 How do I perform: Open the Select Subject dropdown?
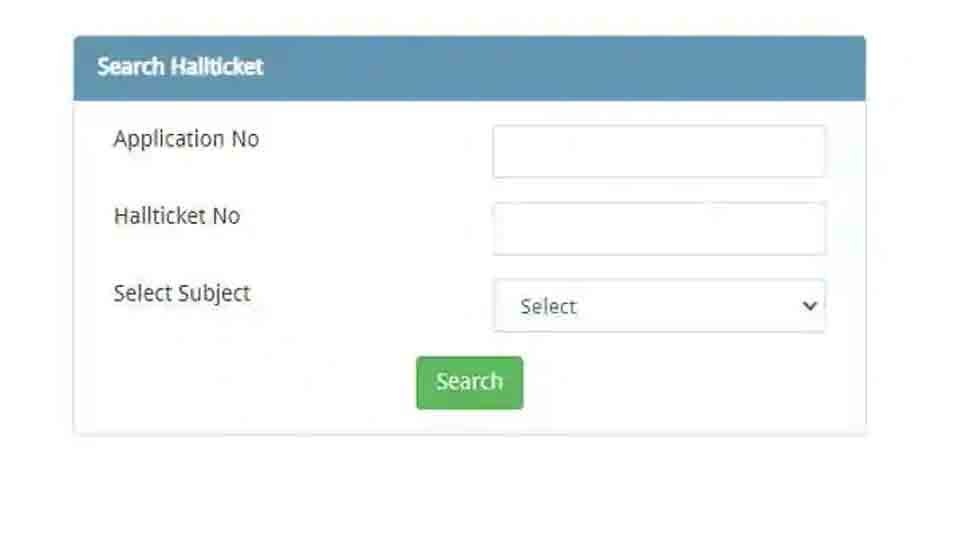coord(659,306)
